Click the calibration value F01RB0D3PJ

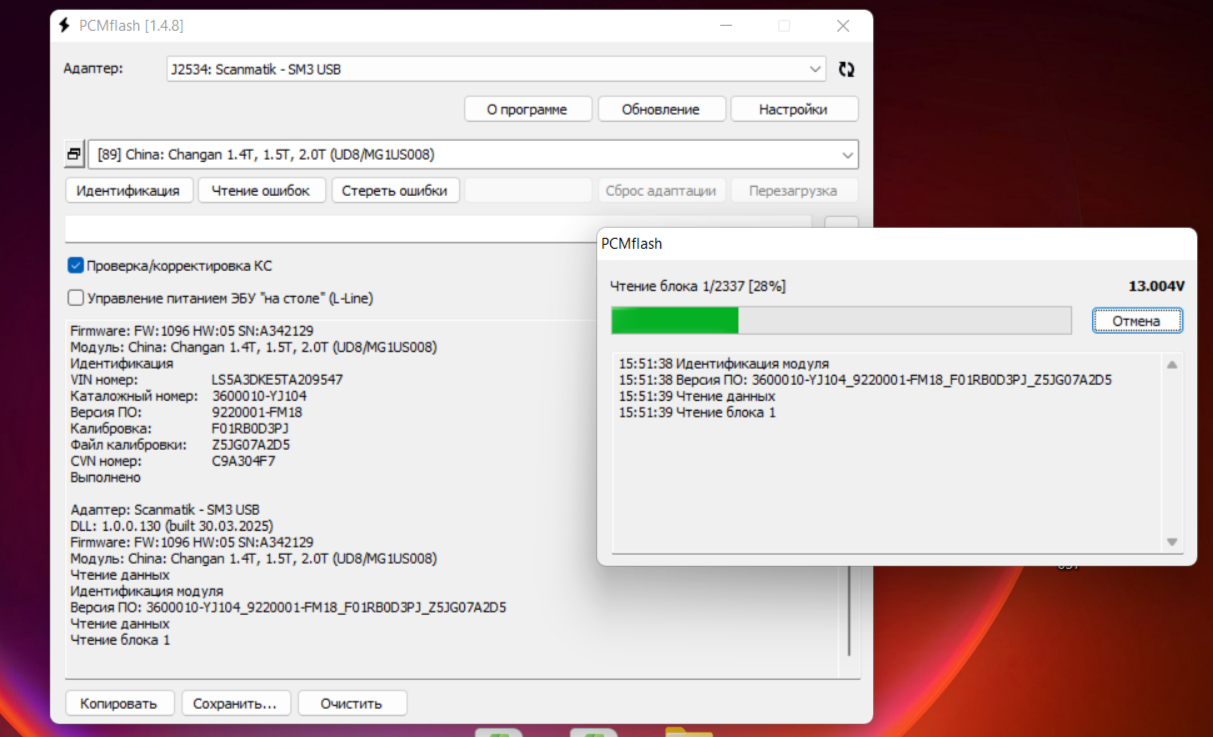(250, 428)
